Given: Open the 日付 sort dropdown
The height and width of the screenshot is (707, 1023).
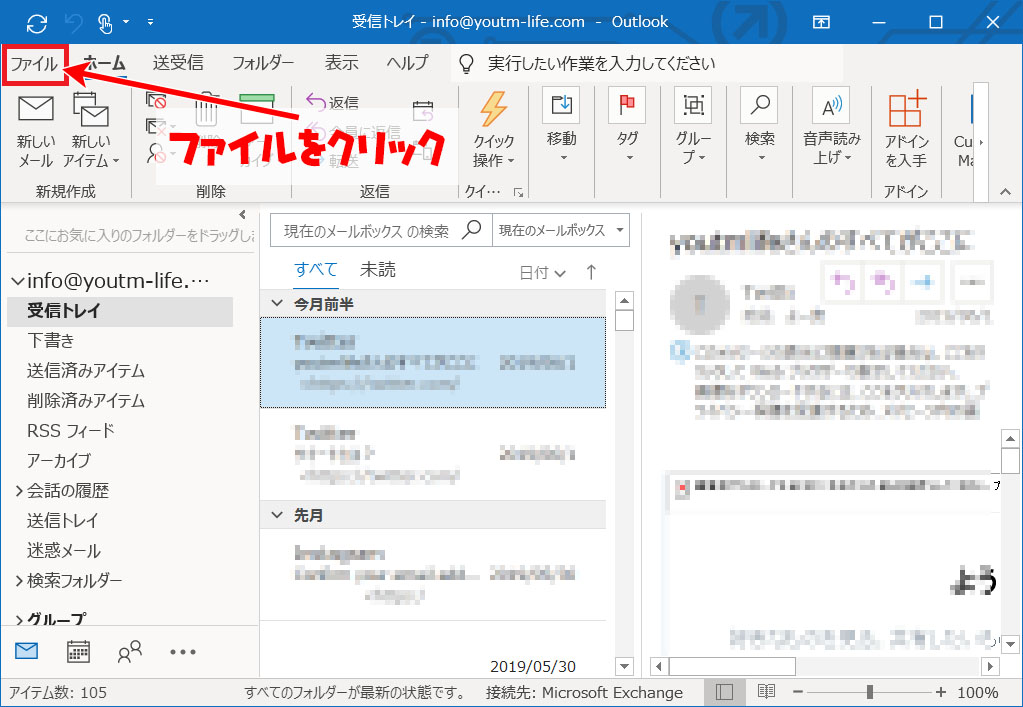Looking at the screenshot, I should (x=542, y=273).
